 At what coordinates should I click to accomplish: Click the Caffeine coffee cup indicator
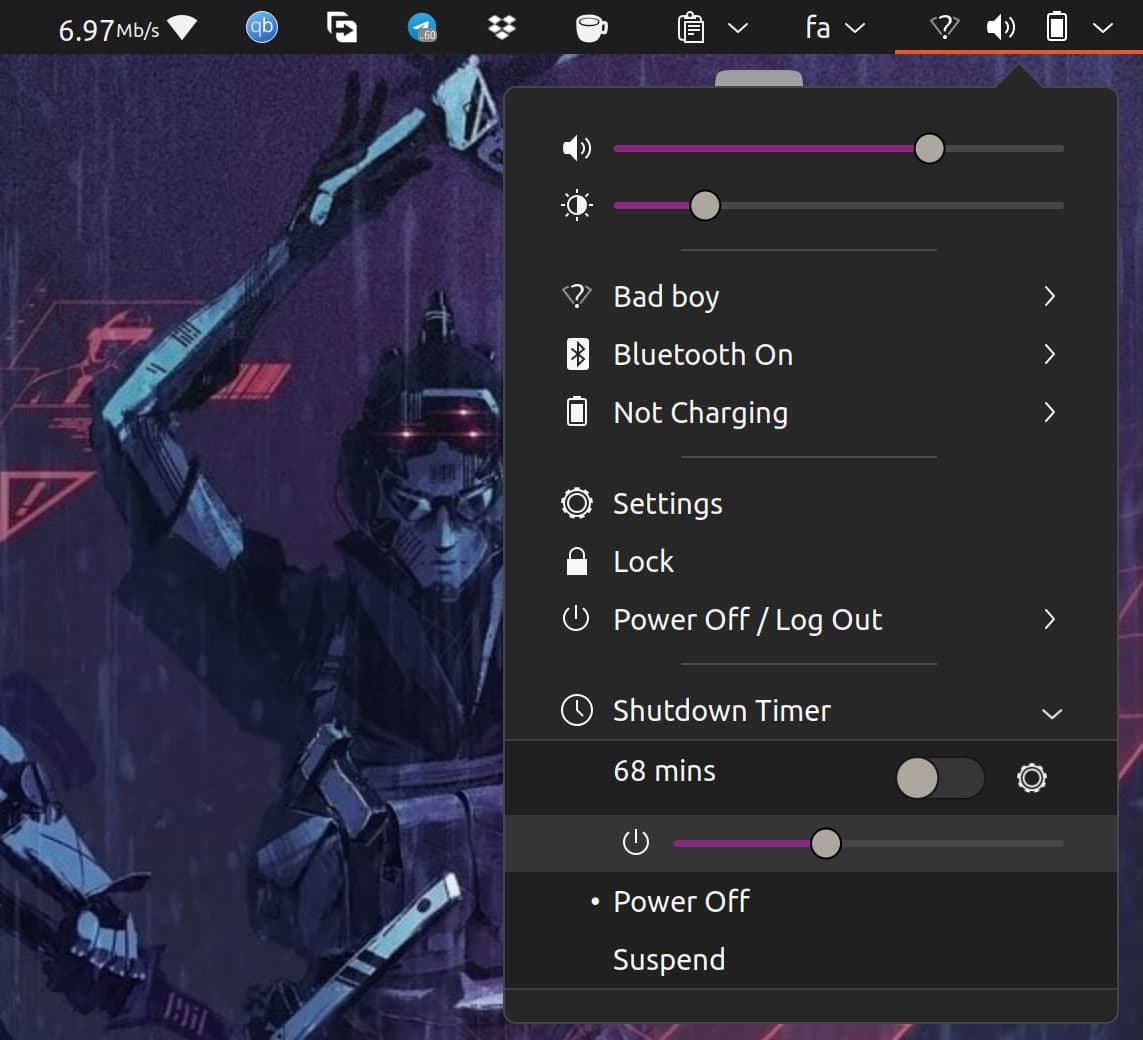point(590,28)
